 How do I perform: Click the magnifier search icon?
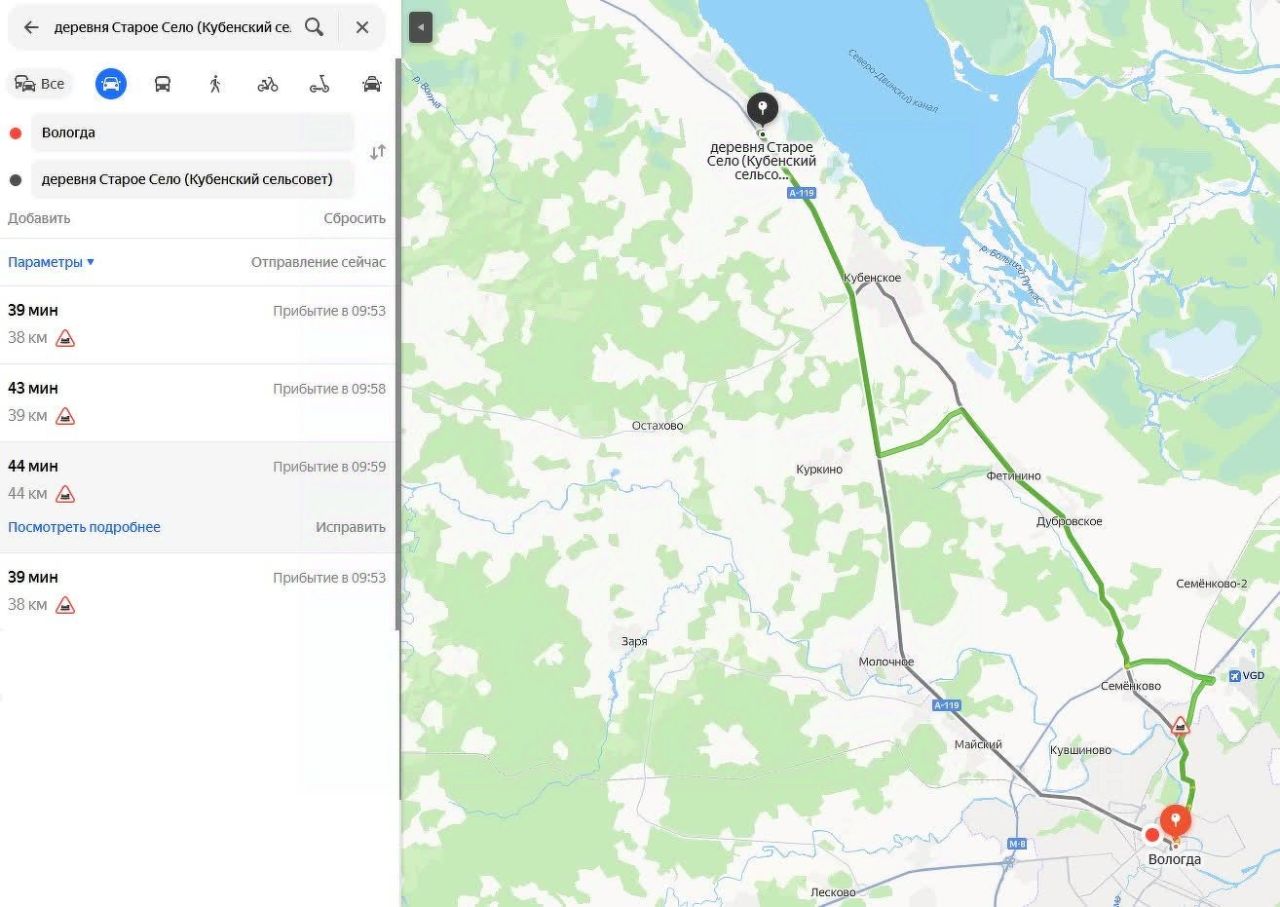coord(314,27)
